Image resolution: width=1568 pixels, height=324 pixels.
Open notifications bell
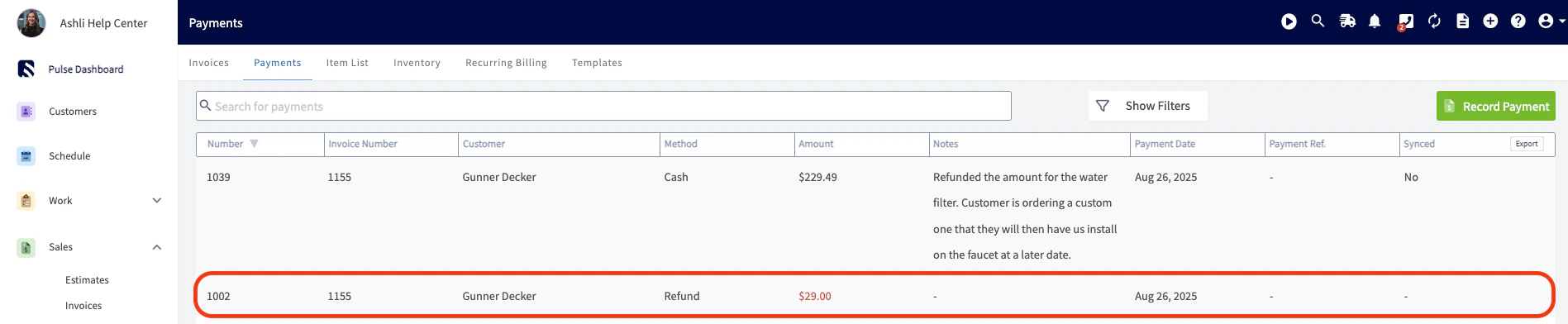click(1375, 21)
